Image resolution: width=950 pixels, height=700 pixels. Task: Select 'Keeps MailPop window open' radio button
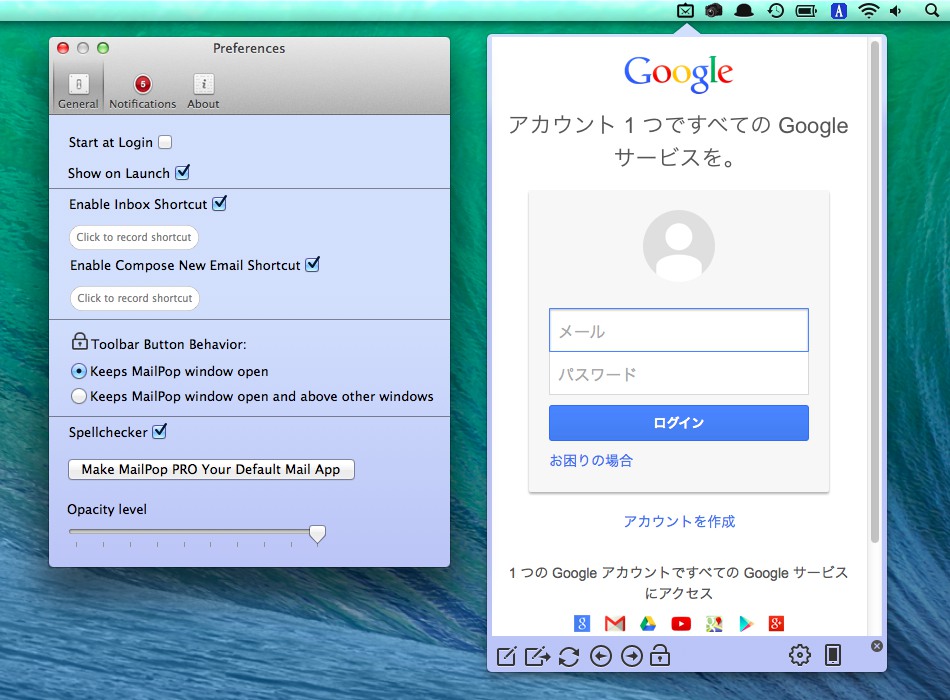[x=79, y=371]
